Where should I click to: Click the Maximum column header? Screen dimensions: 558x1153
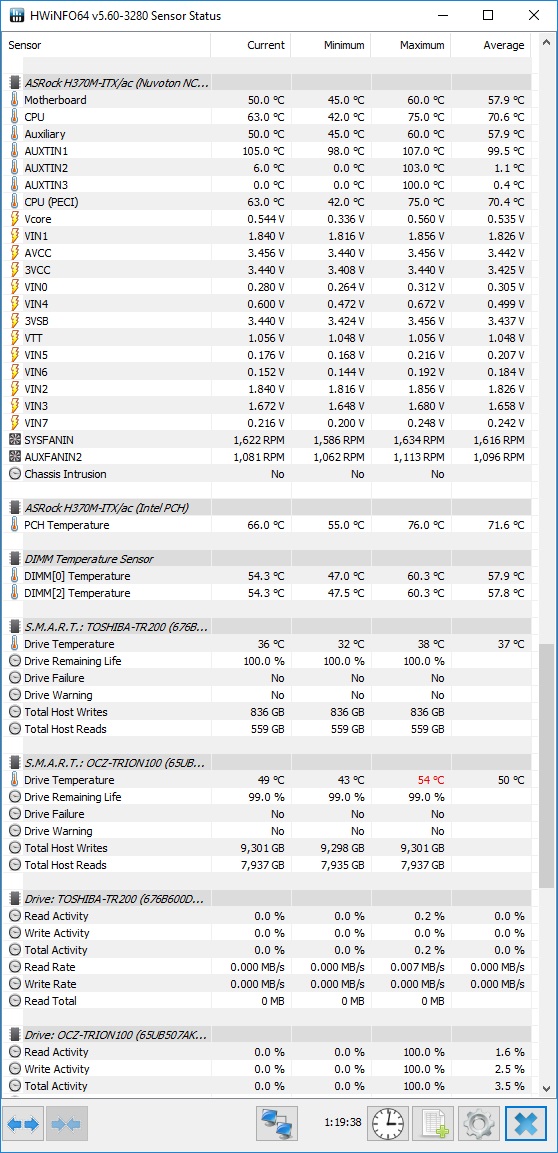click(410, 45)
